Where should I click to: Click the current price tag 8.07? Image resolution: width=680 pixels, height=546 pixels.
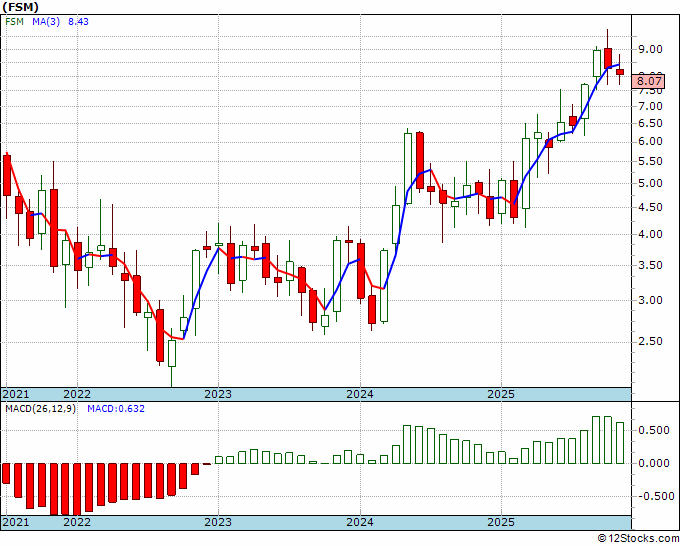point(649,81)
